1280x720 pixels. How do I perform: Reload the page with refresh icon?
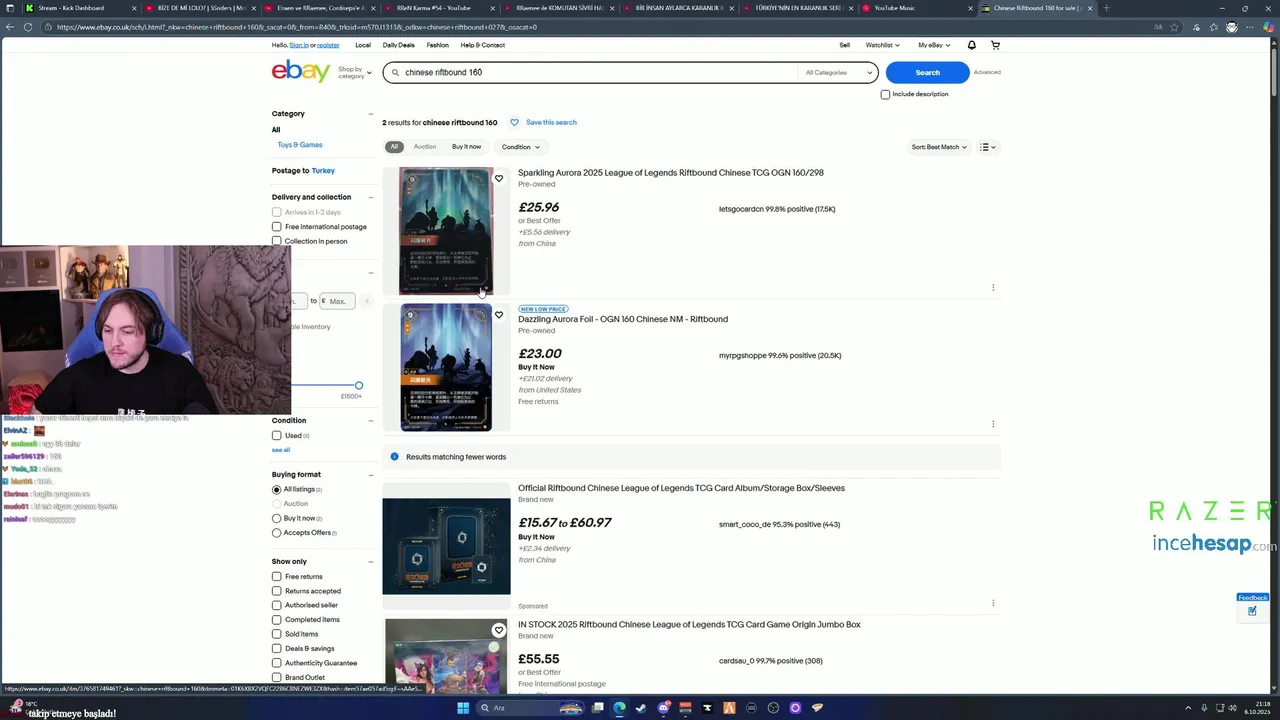28,27
